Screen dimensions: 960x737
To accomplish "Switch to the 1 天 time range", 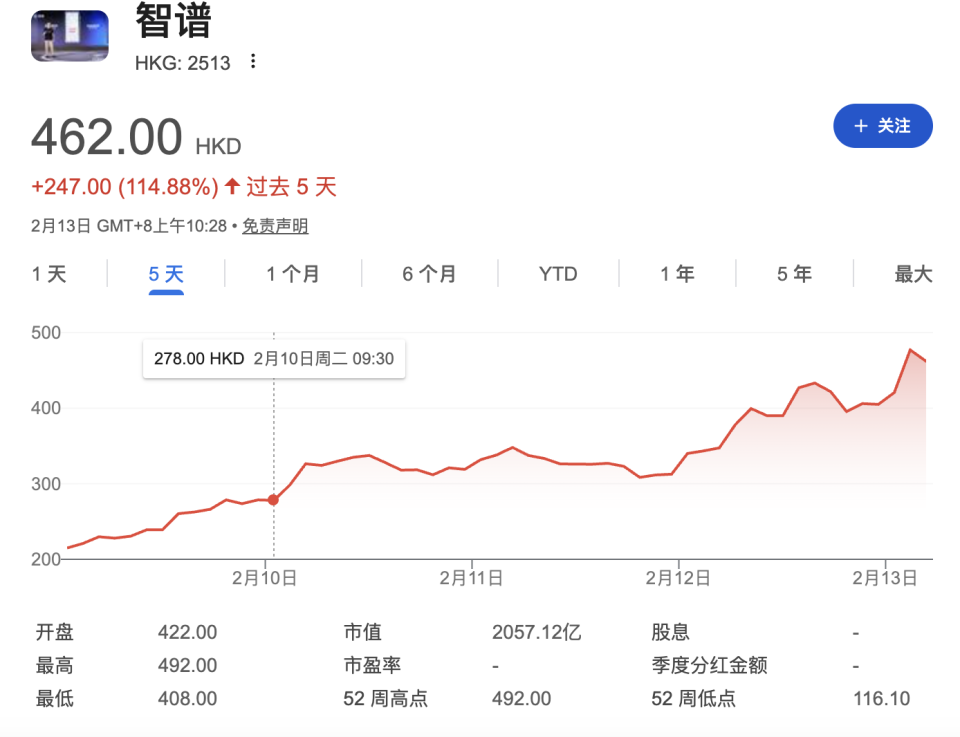I will coord(49,274).
